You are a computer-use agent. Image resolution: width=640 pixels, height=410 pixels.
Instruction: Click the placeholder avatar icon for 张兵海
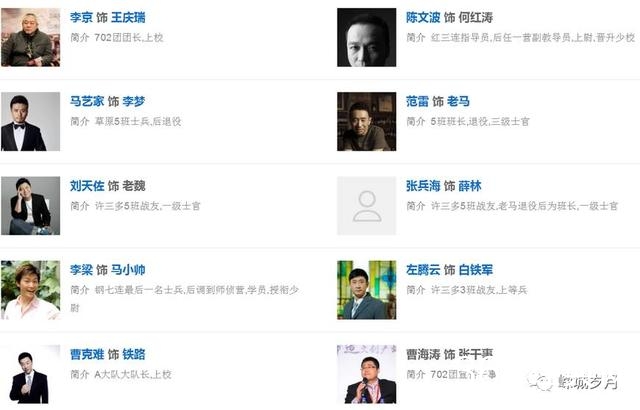pyautogui.click(x=366, y=206)
